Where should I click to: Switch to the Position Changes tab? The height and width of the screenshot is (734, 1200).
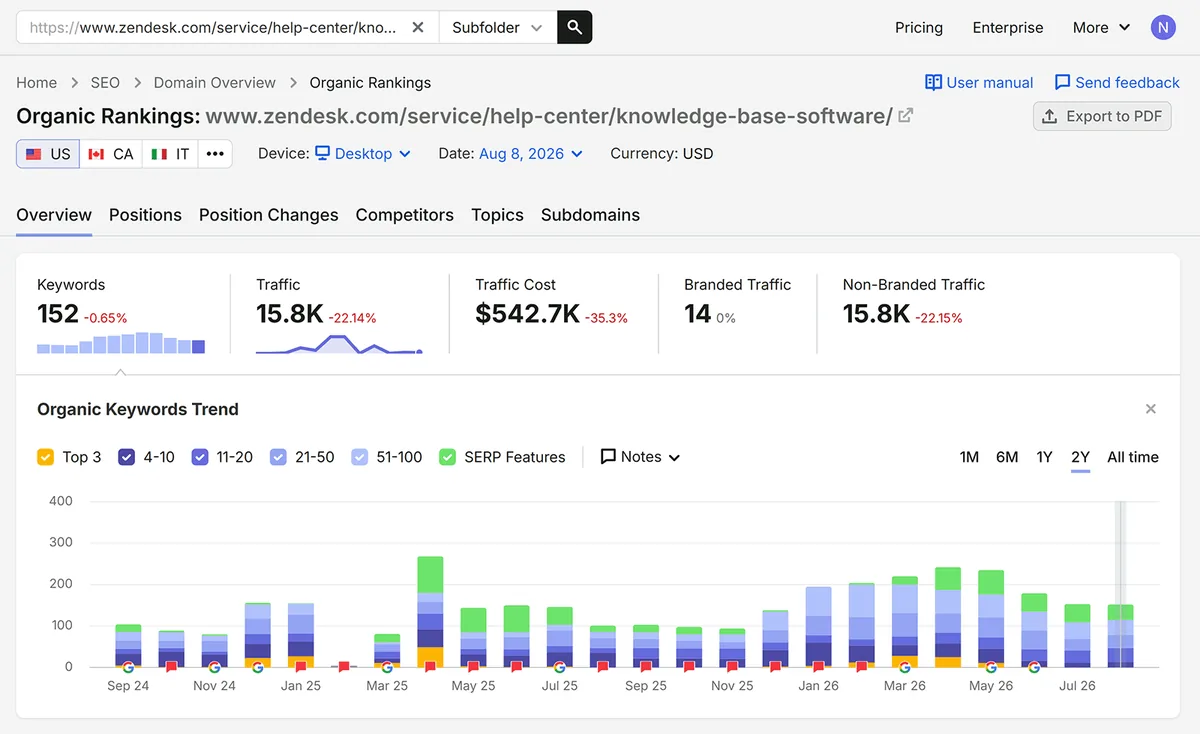(268, 215)
